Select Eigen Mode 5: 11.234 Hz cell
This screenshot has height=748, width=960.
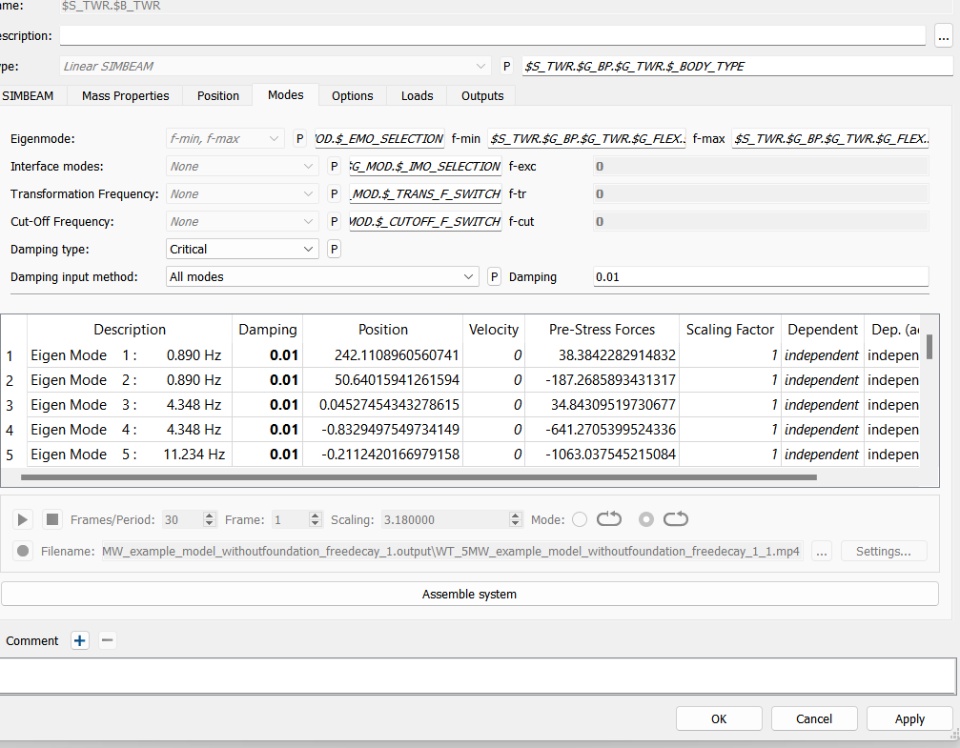(129, 454)
